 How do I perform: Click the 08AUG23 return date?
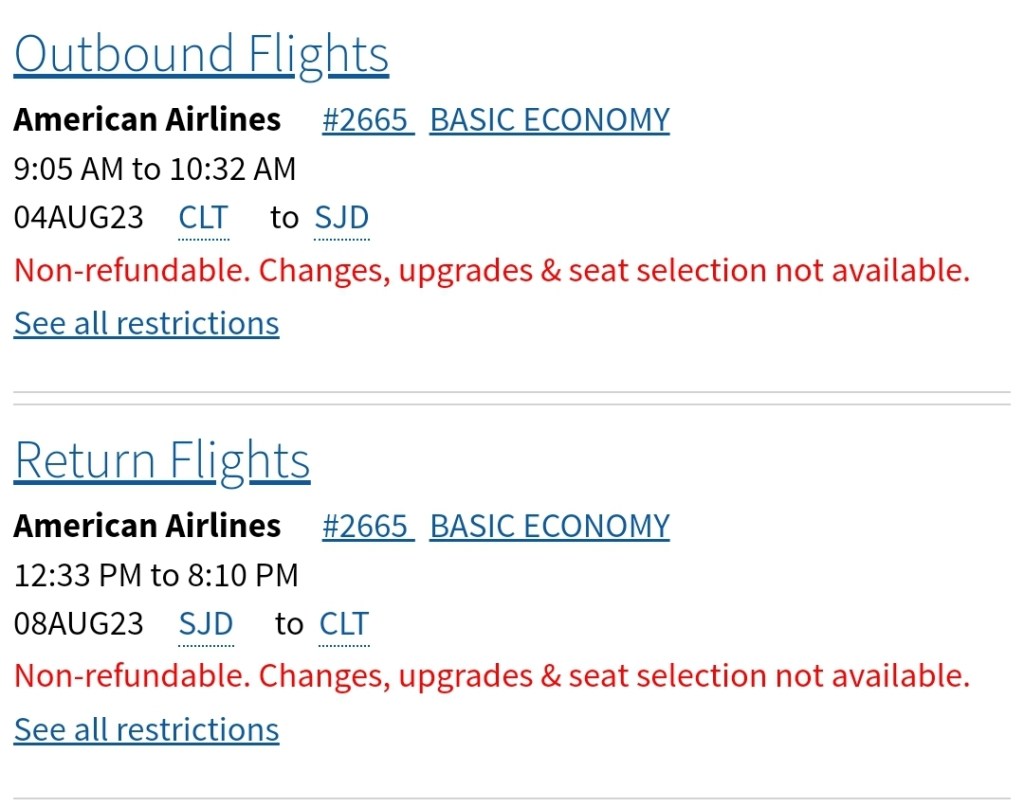click(x=79, y=624)
